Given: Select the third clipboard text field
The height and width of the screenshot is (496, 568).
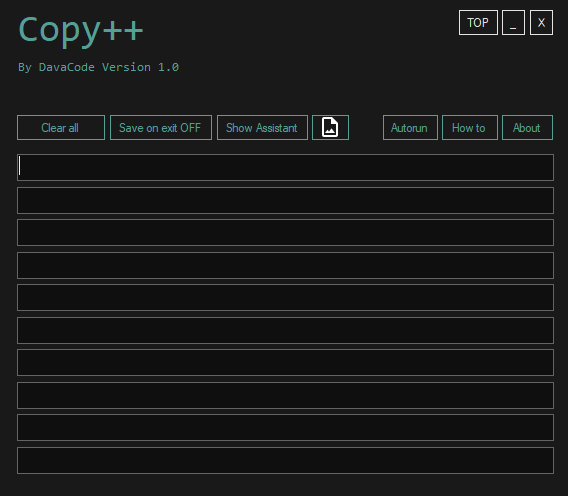Looking at the screenshot, I should tap(285, 232).
